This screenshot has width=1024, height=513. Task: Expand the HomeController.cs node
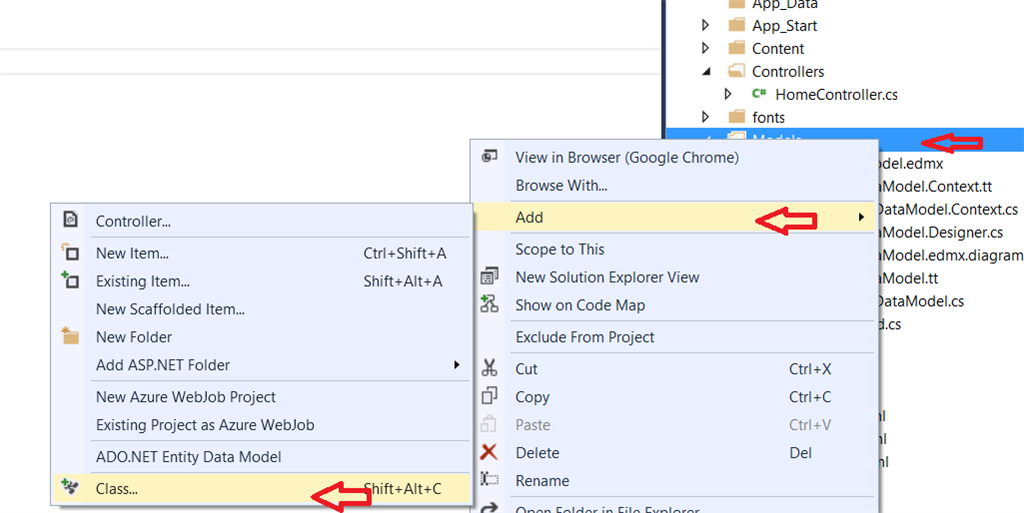click(729, 94)
